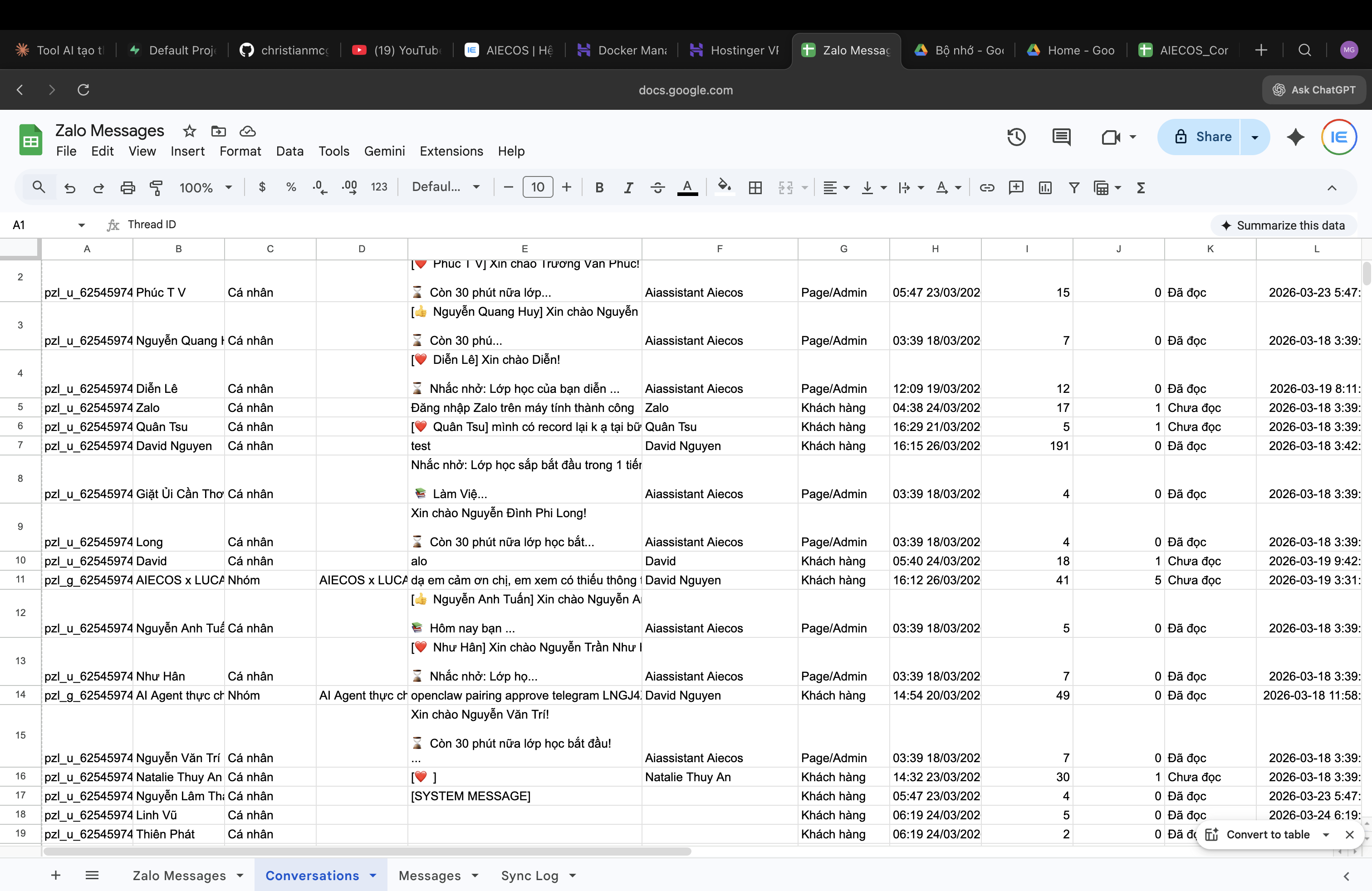
Task: Click the font size input field
Action: point(537,187)
